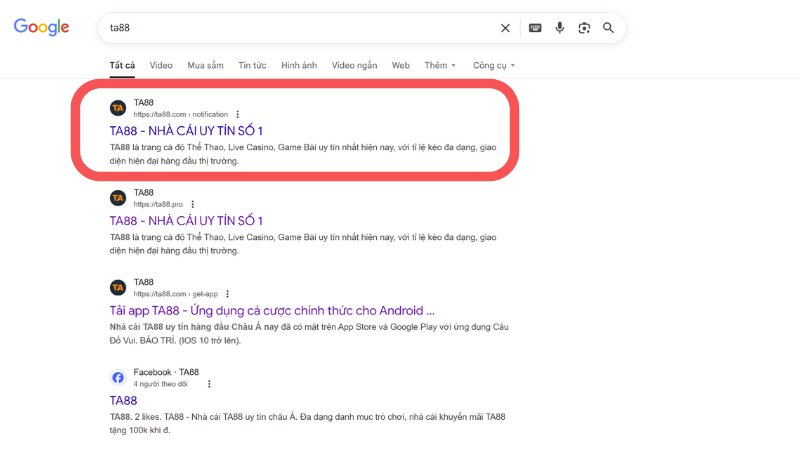Clear the search box with X icon
This screenshot has width=800, height=450.
click(x=505, y=28)
